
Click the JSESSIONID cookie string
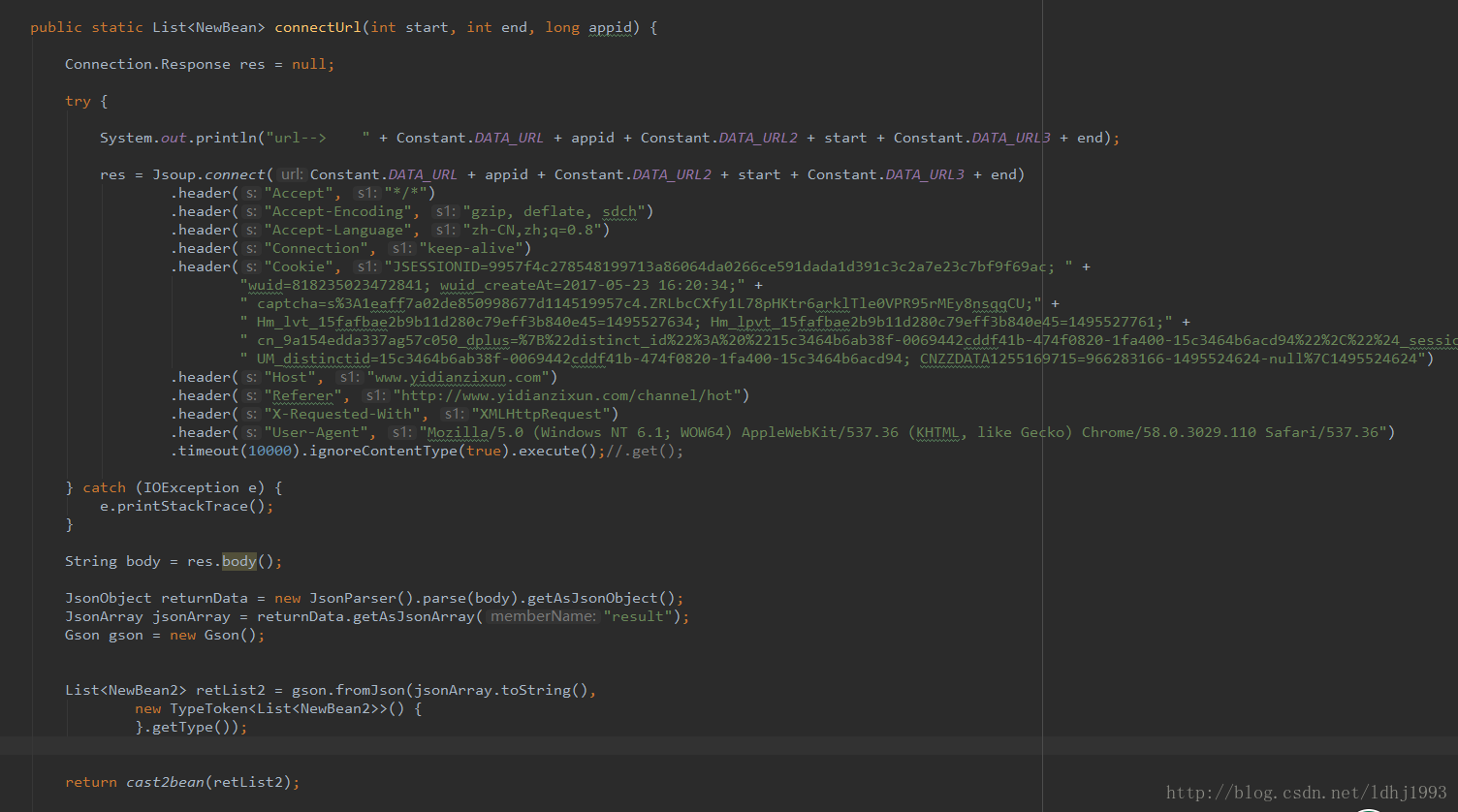tap(728, 266)
